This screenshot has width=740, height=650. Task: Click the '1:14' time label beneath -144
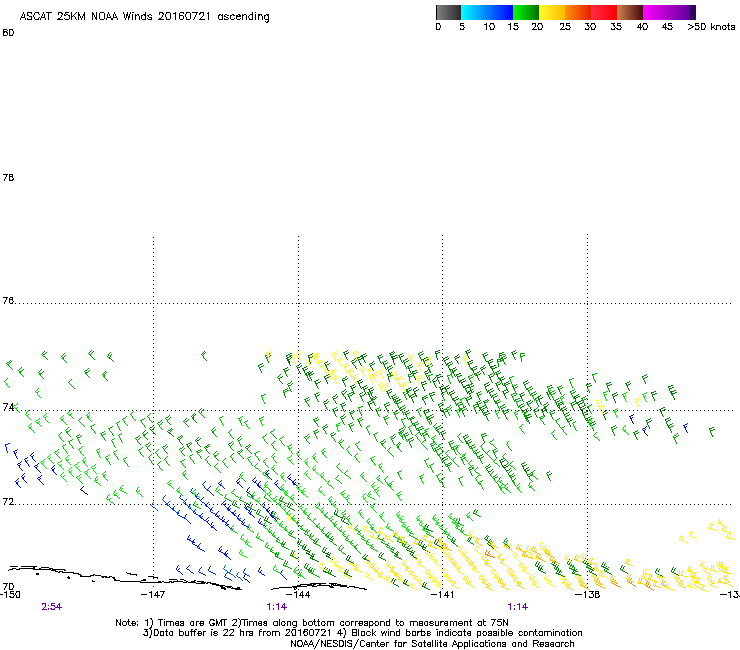[x=277, y=607]
